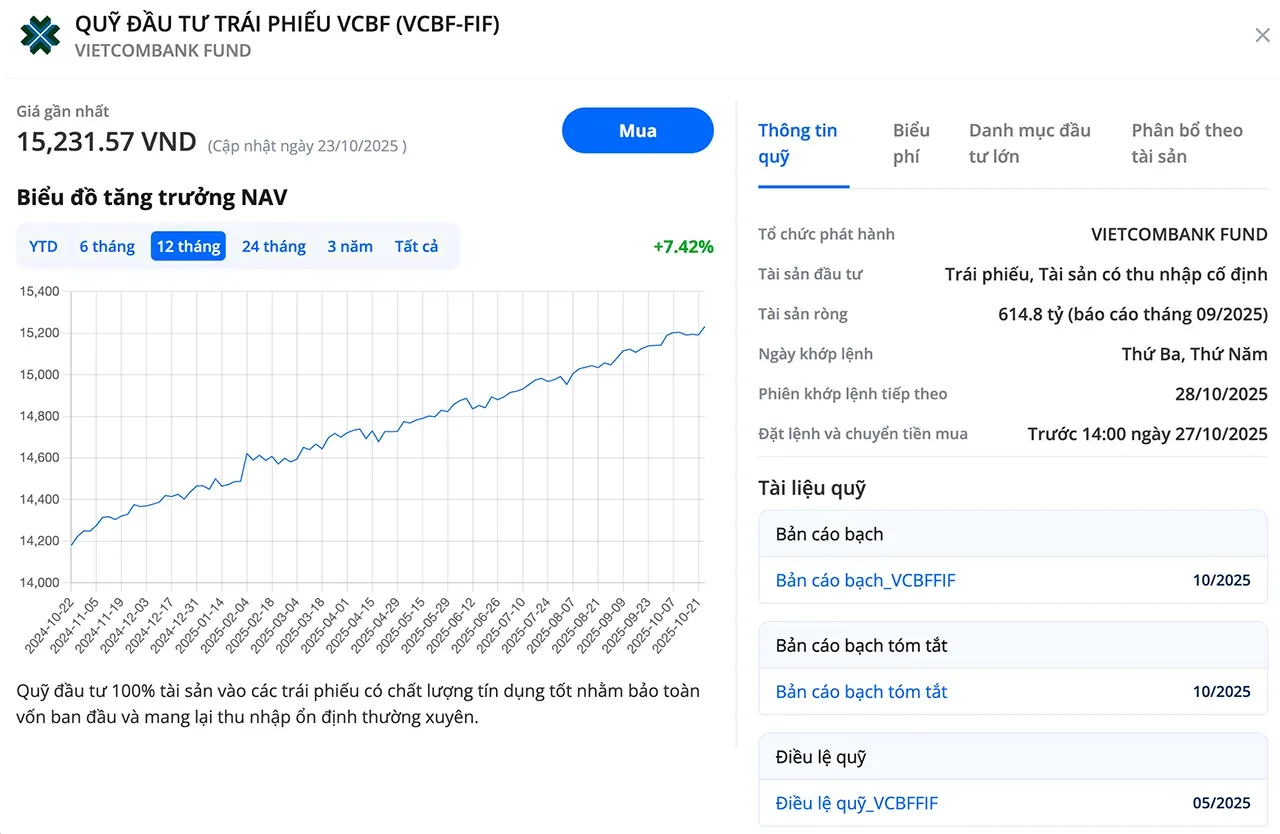The image size is (1280, 834).
Task: Select the 12 tháng range option
Action: (x=188, y=246)
